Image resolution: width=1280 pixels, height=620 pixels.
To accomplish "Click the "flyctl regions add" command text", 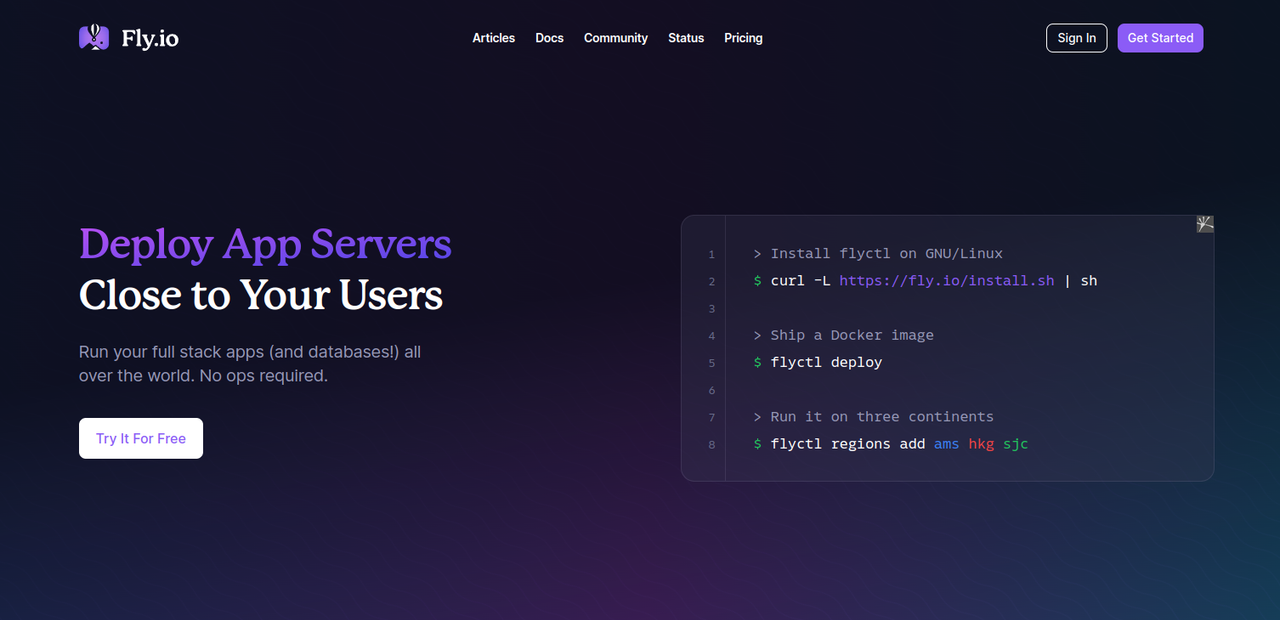I will [848, 443].
